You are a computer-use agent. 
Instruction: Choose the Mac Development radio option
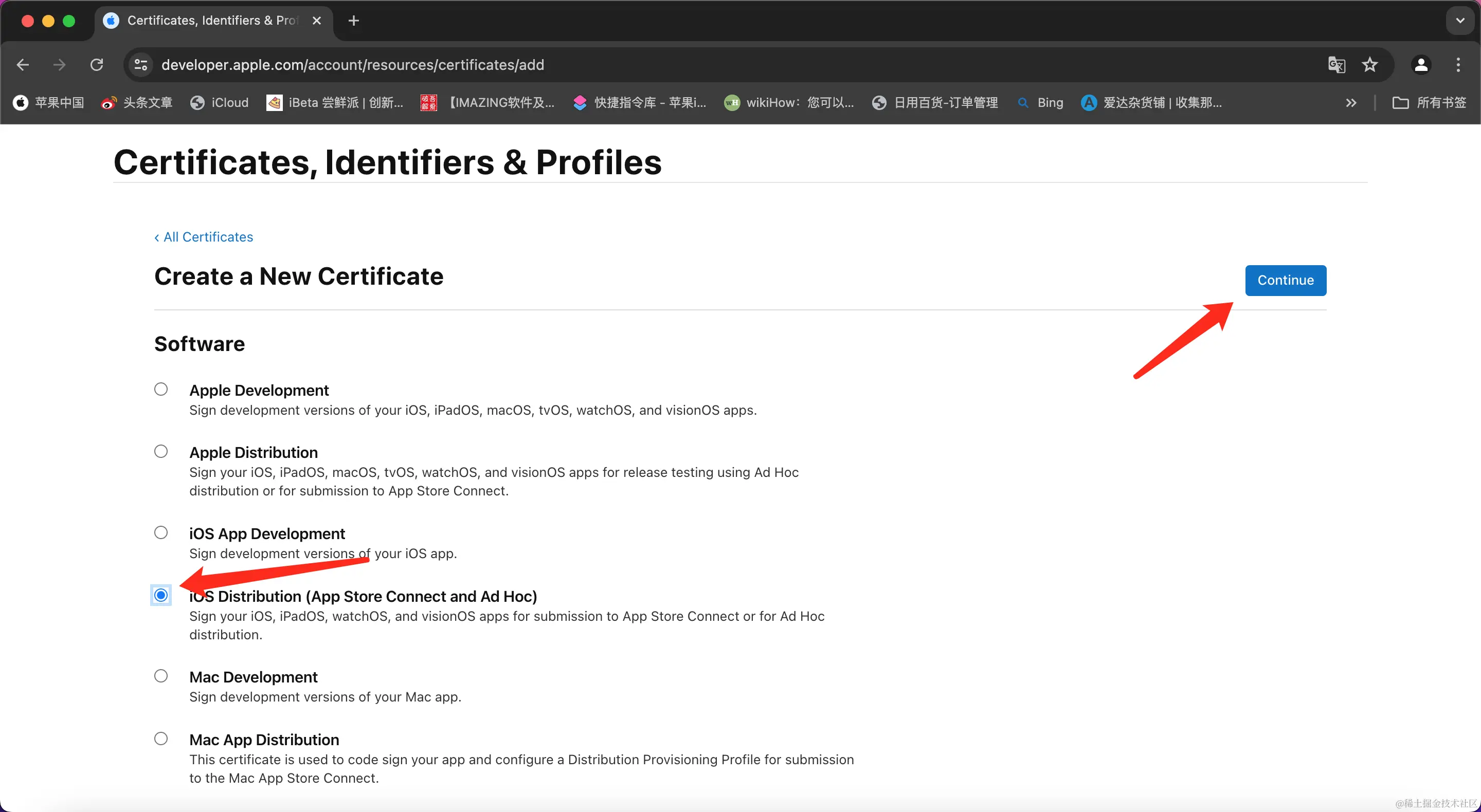coord(161,676)
